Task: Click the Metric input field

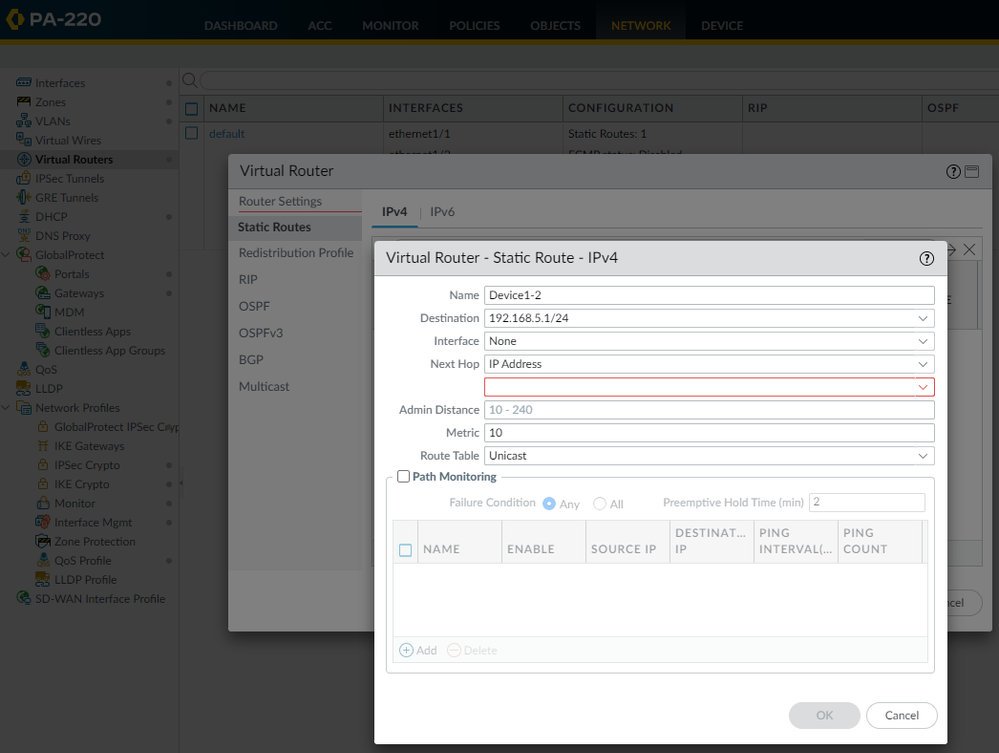Action: pyautogui.click(x=708, y=433)
